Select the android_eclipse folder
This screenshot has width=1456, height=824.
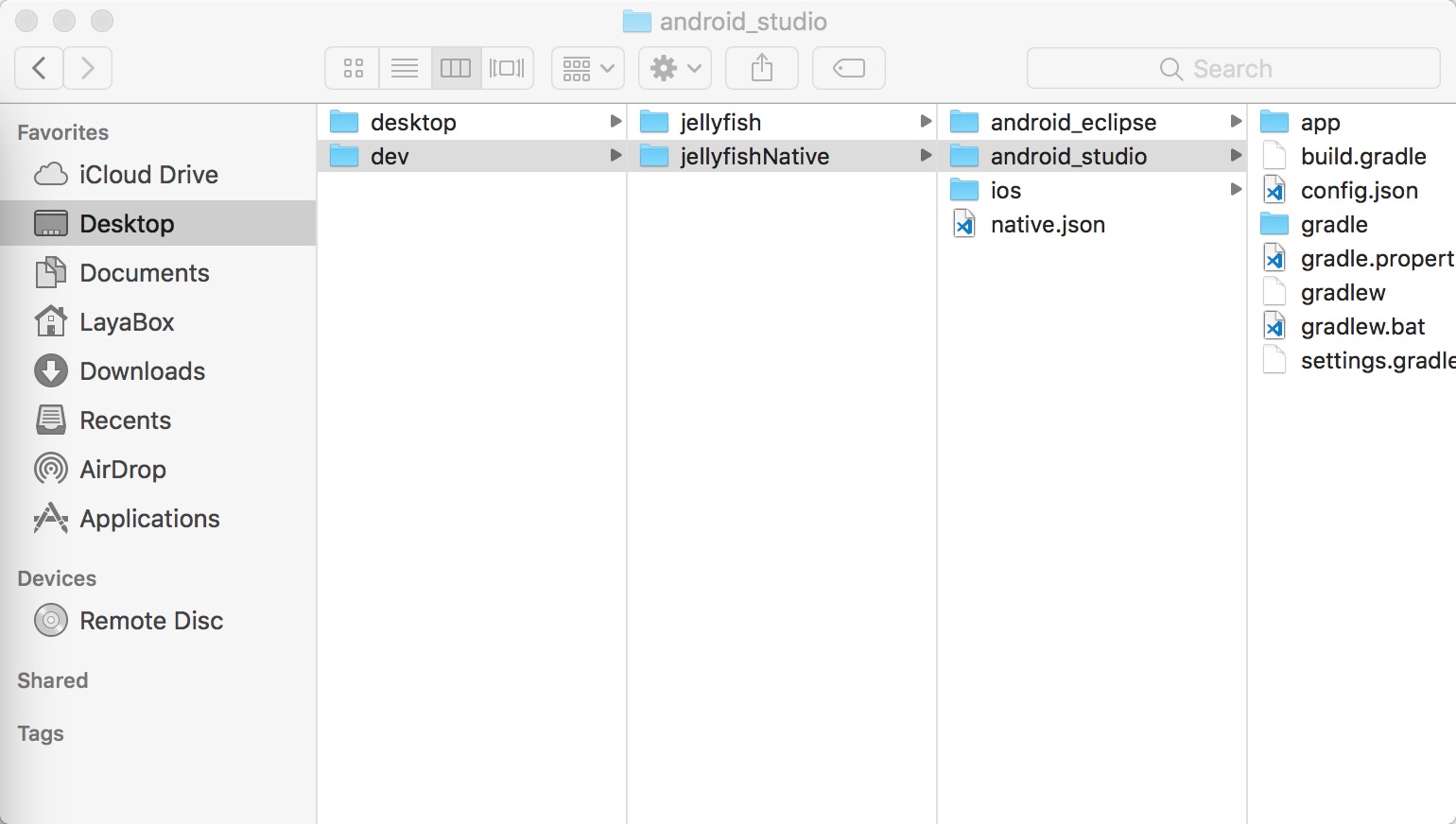pos(1092,122)
